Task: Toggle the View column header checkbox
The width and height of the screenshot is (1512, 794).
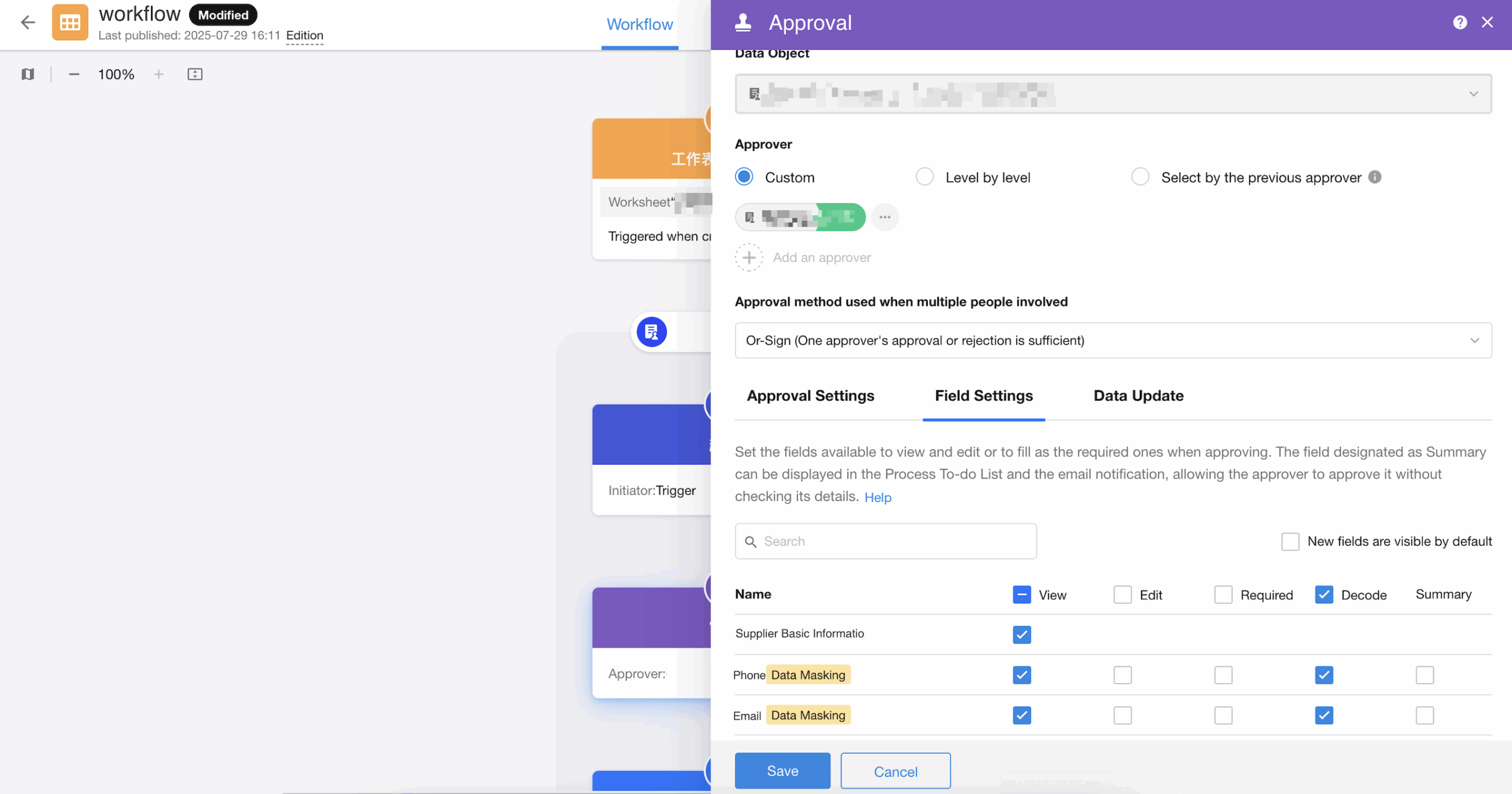Action: (x=1022, y=594)
